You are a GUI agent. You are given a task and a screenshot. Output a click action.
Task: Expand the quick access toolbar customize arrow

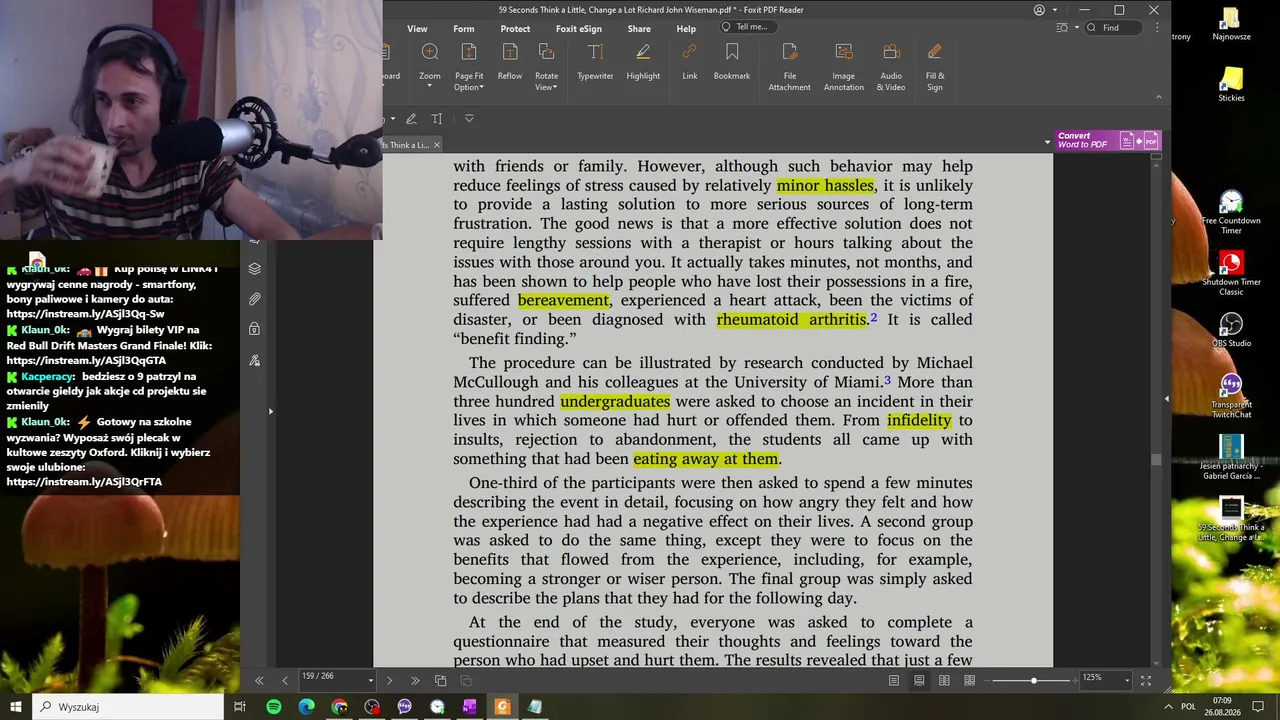pyautogui.click(x=469, y=119)
